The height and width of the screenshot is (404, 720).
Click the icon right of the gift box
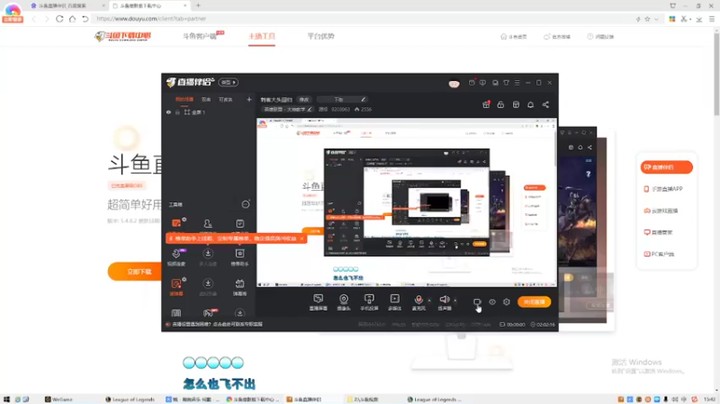[x=501, y=105]
